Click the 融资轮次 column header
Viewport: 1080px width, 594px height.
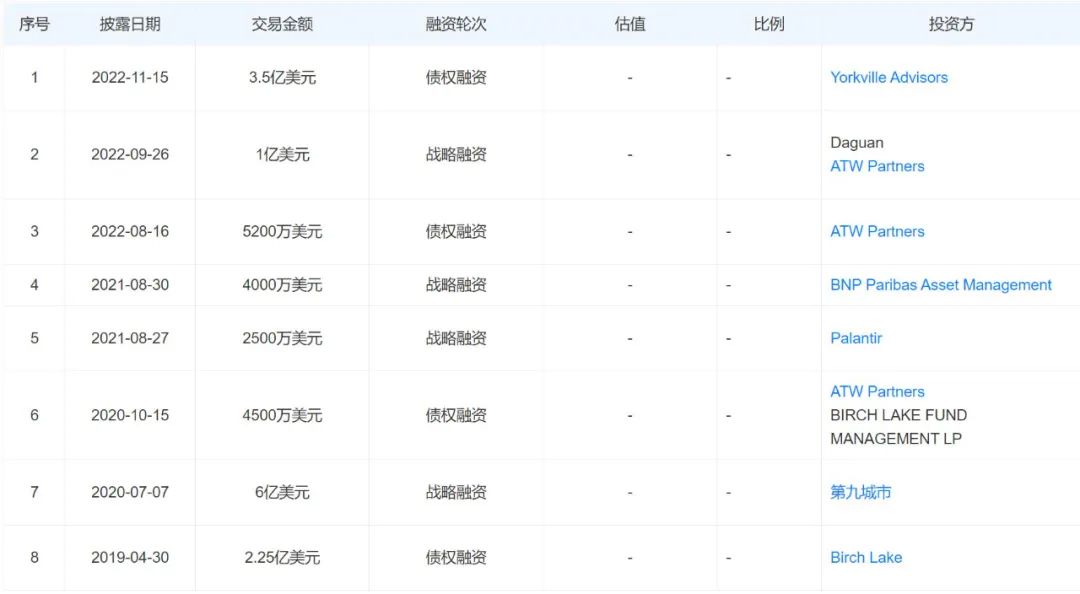[x=456, y=24]
